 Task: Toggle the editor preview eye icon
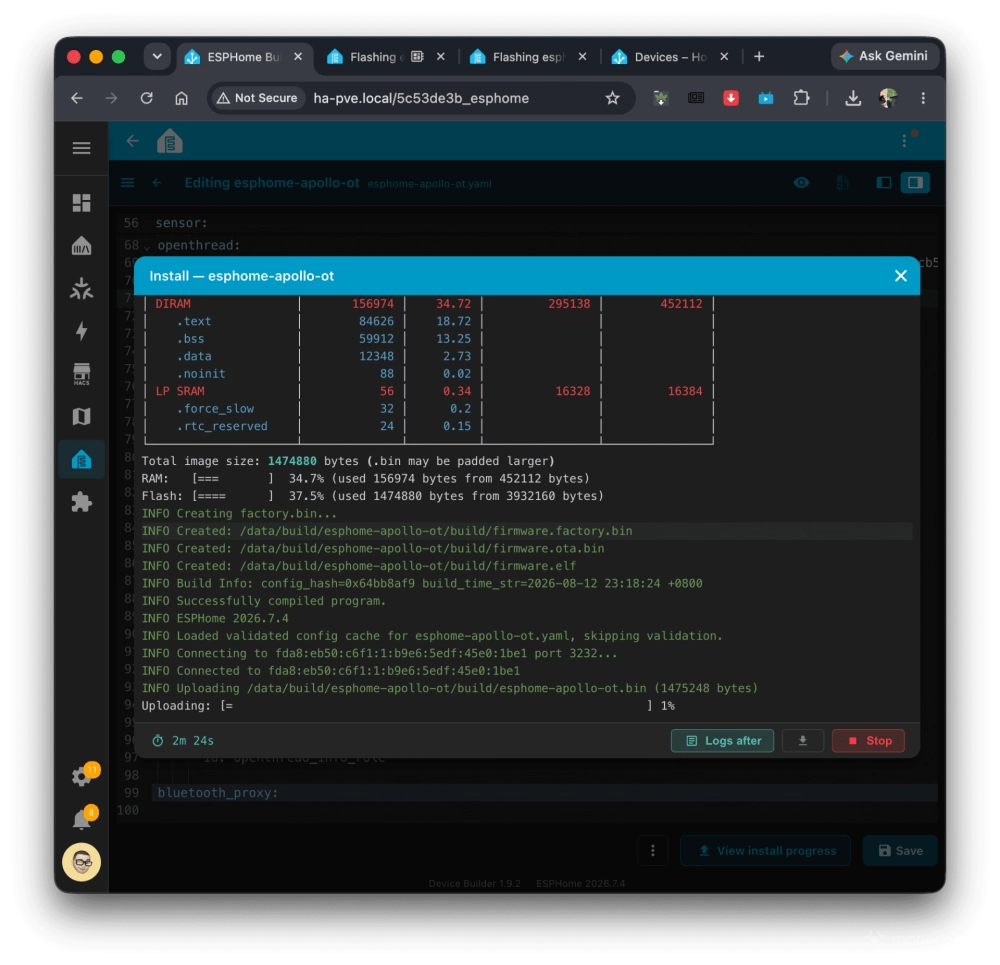point(802,183)
